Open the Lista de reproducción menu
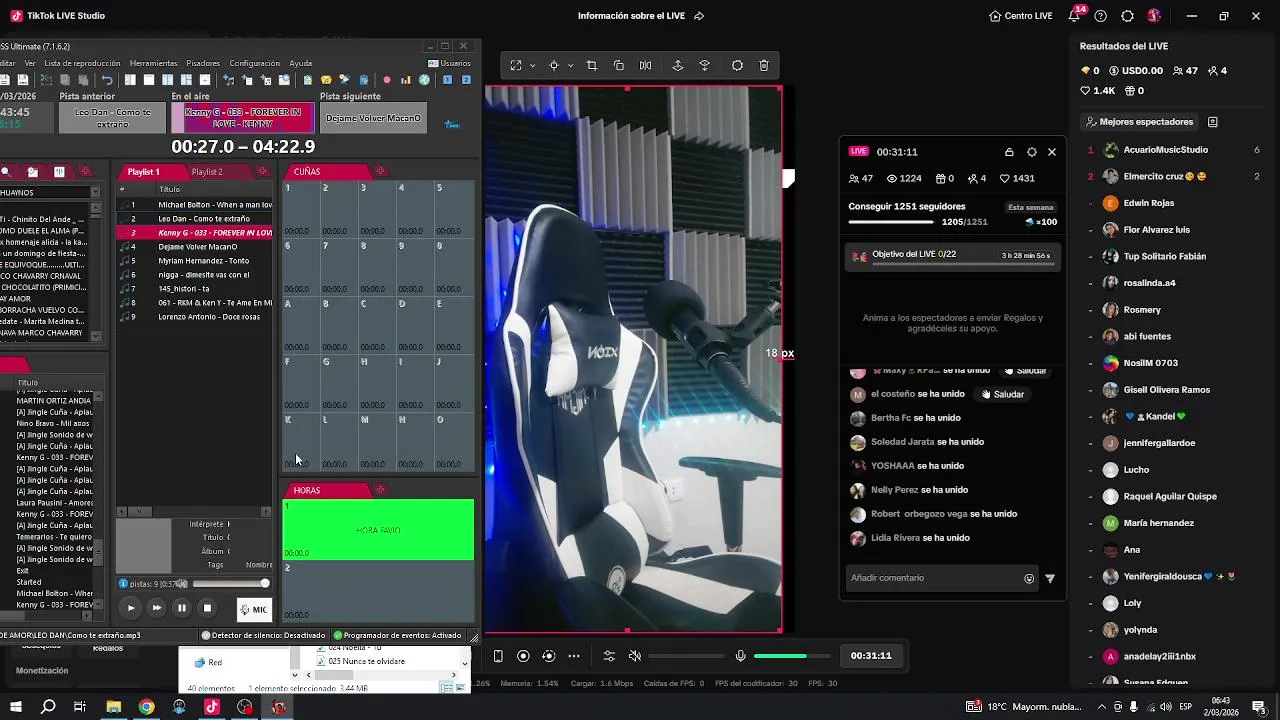The image size is (1280, 720). [82, 63]
